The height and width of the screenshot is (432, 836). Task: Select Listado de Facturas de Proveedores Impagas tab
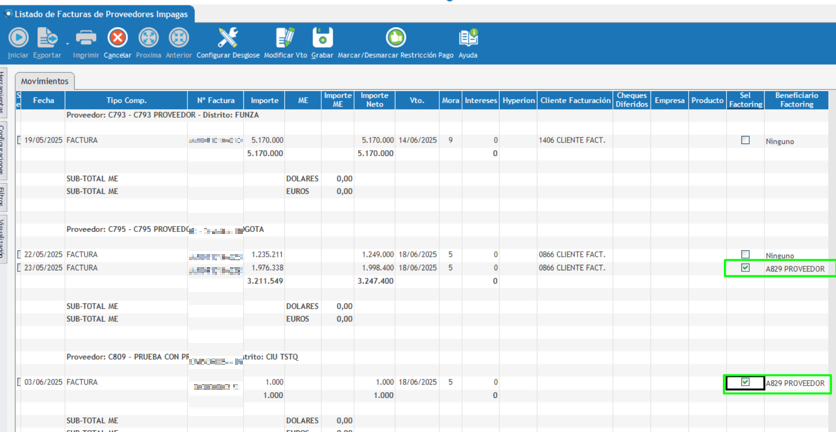point(99,14)
